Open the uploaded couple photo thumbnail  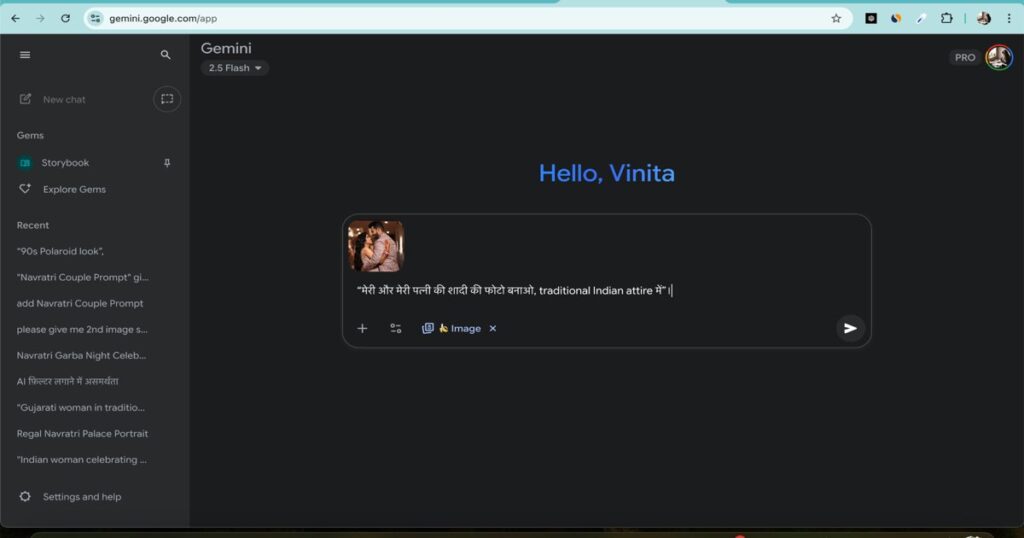pos(376,245)
